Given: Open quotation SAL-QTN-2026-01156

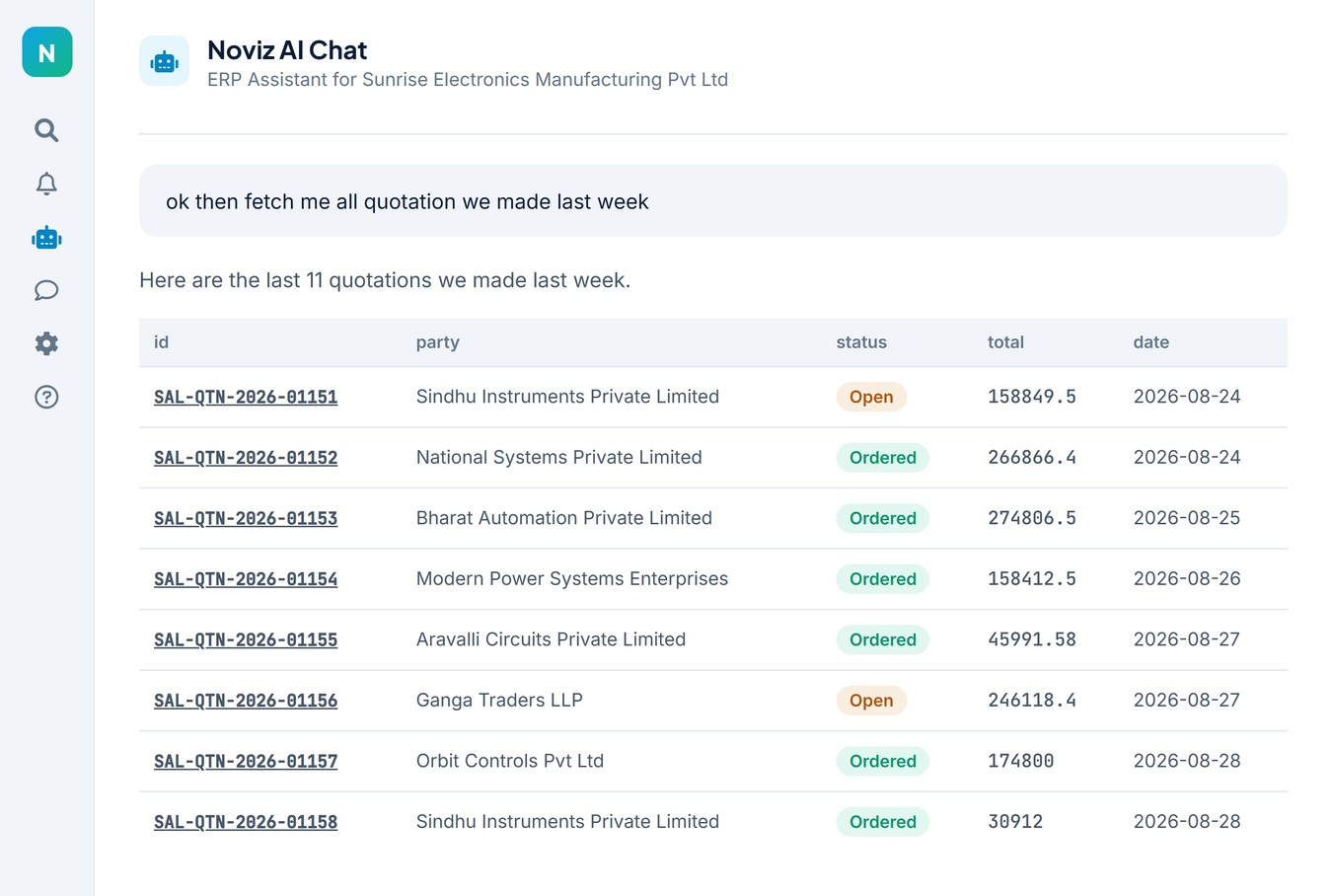Looking at the screenshot, I should pyautogui.click(x=246, y=701).
